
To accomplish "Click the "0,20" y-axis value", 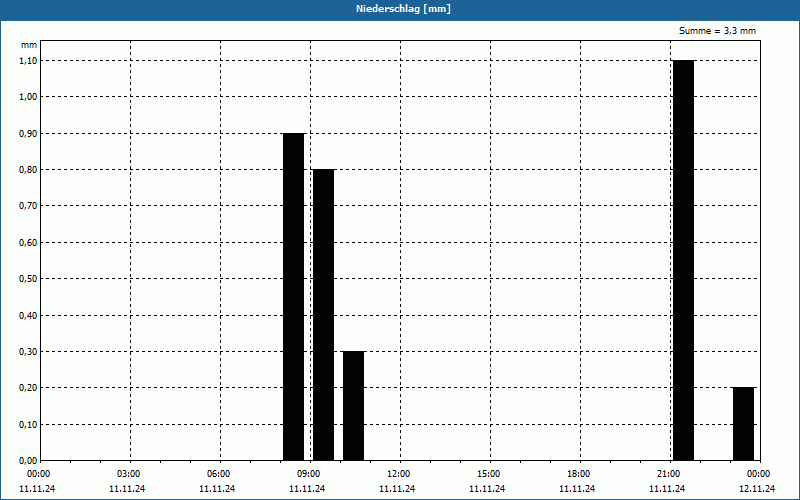I will pyautogui.click(x=28, y=388).
